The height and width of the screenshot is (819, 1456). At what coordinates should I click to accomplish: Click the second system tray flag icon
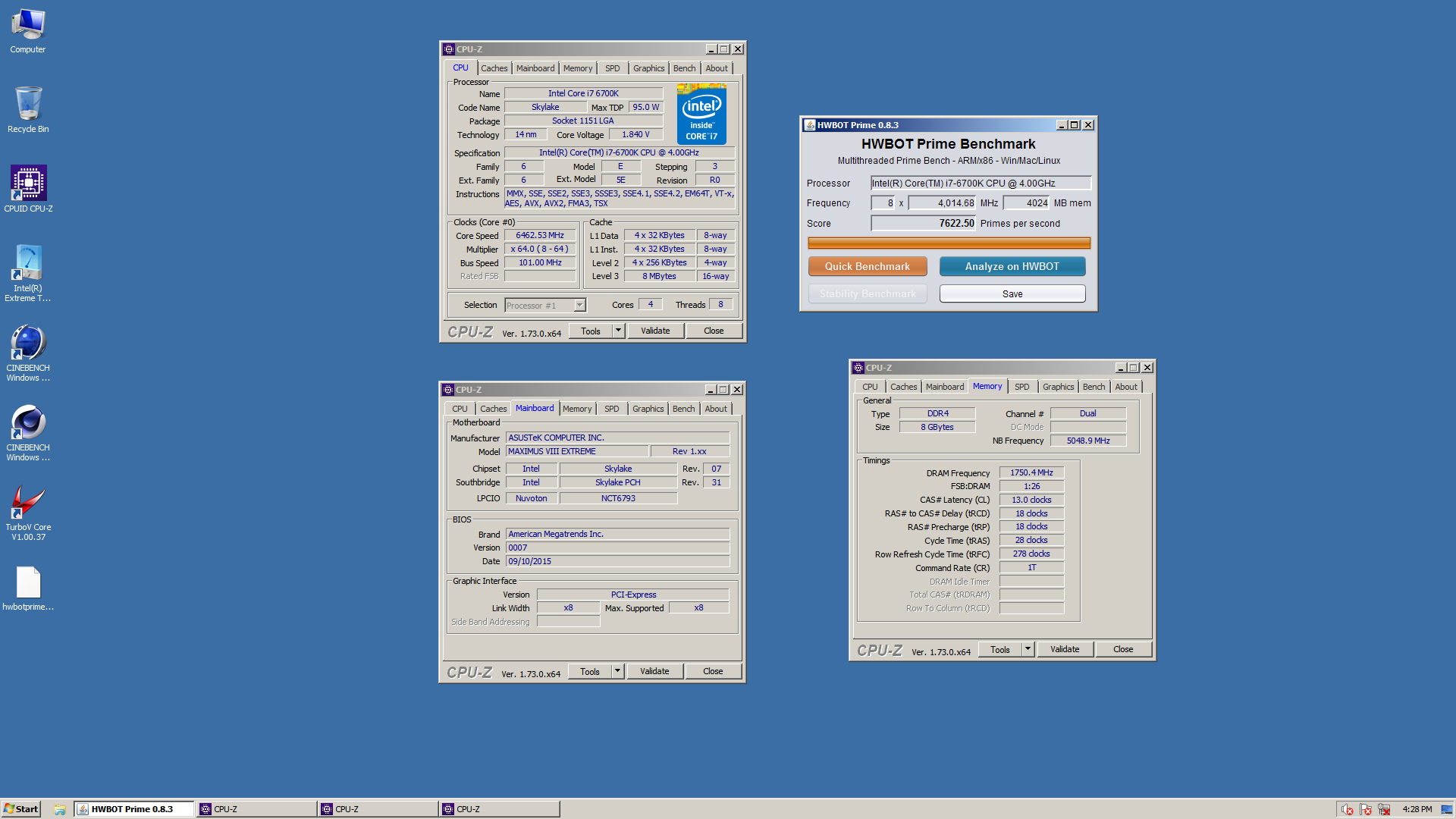coord(1366,809)
